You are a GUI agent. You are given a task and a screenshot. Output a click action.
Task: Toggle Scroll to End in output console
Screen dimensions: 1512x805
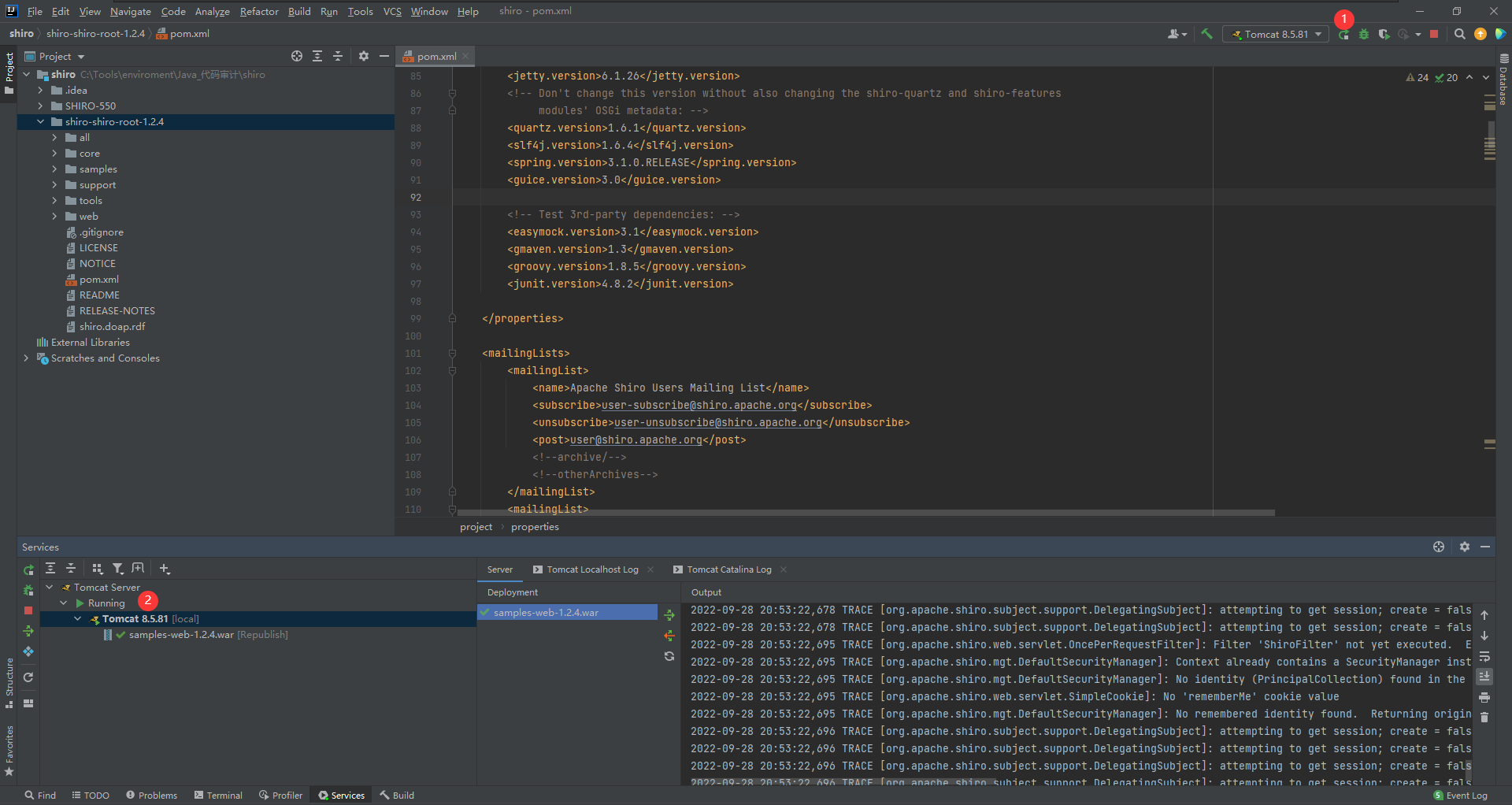[1484, 677]
